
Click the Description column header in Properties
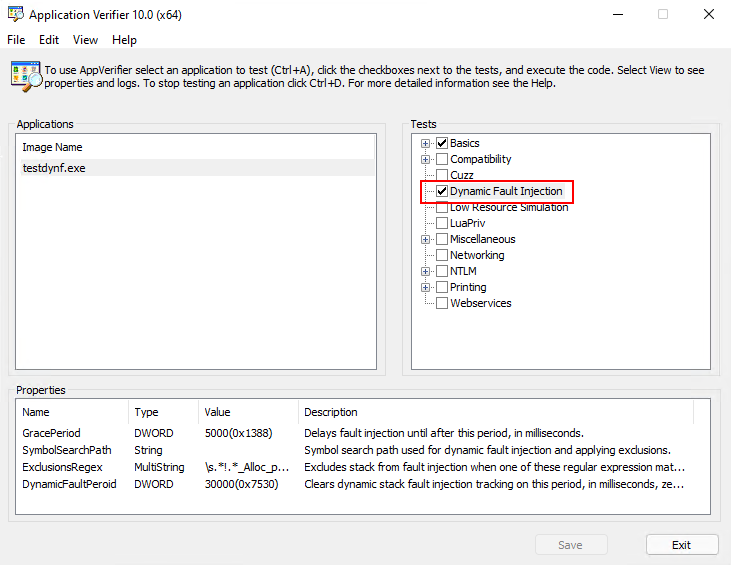click(x=496, y=412)
